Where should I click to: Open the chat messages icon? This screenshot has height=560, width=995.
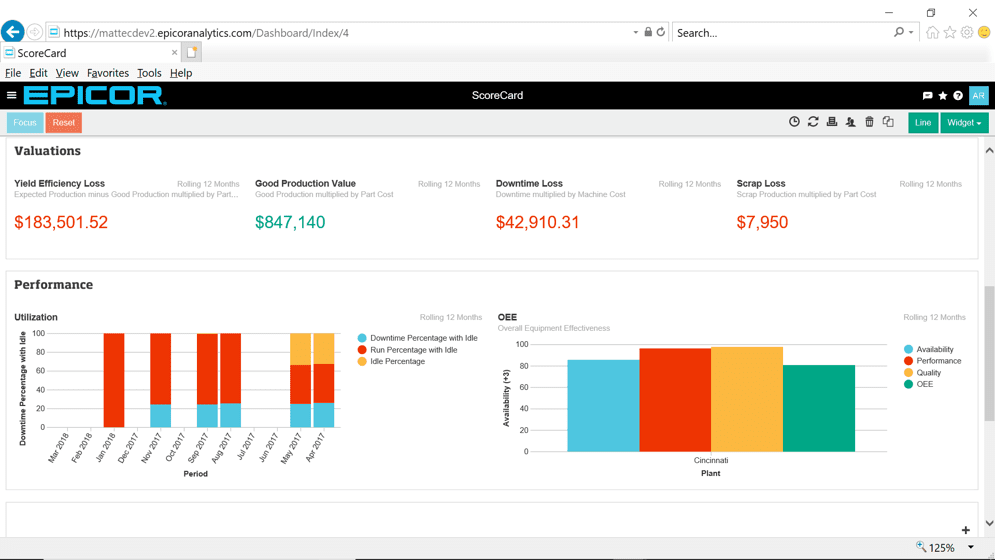click(x=927, y=96)
